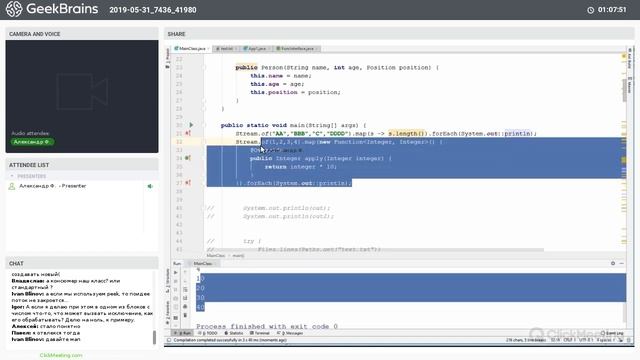Hide the Run tool window via minimize icon
640x360 pixels.
[621, 263]
